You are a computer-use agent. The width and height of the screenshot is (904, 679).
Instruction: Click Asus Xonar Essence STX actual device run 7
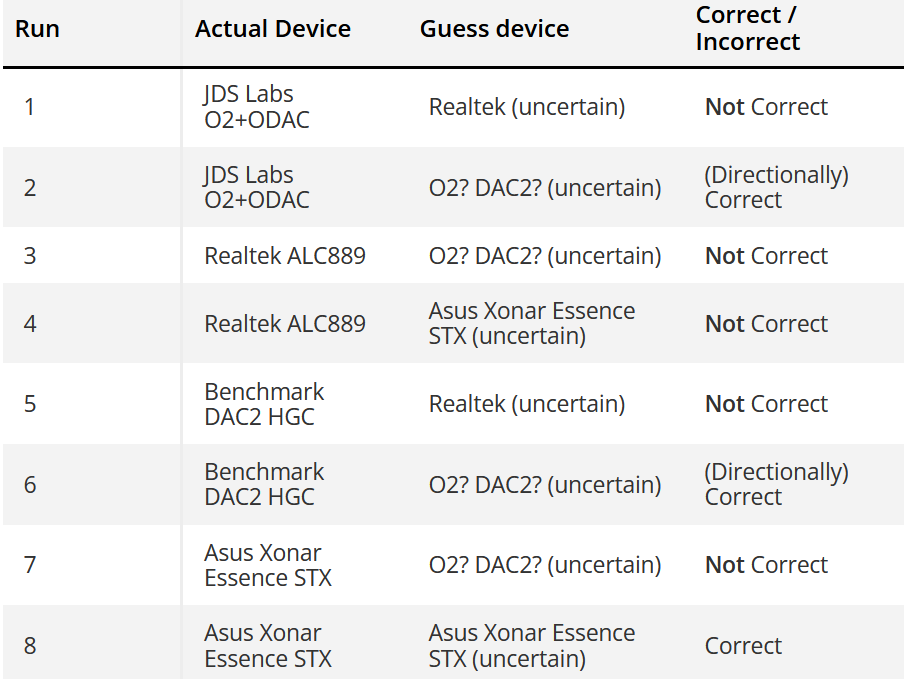point(268,565)
